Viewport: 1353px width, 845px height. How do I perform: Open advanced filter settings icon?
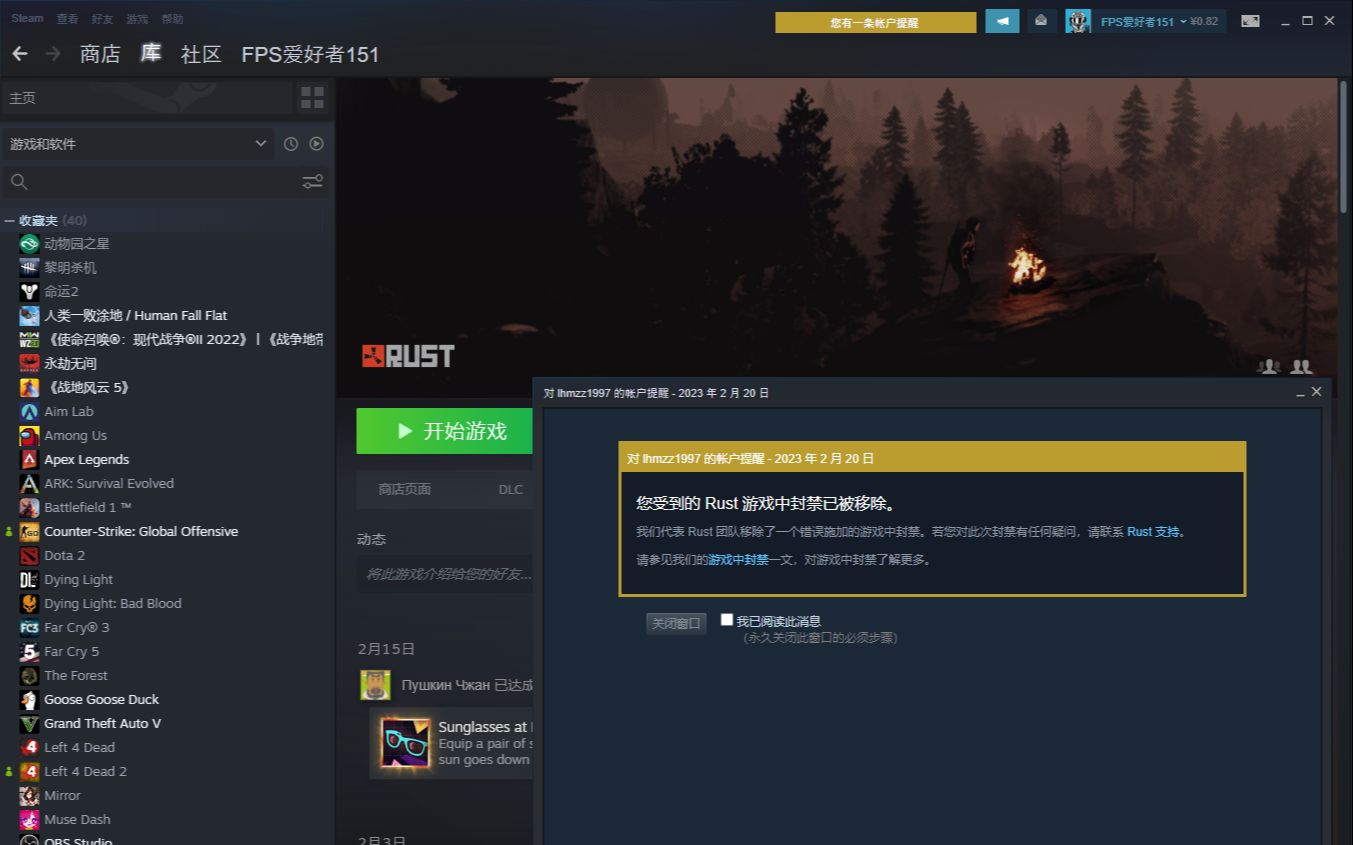[x=313, y=181]
